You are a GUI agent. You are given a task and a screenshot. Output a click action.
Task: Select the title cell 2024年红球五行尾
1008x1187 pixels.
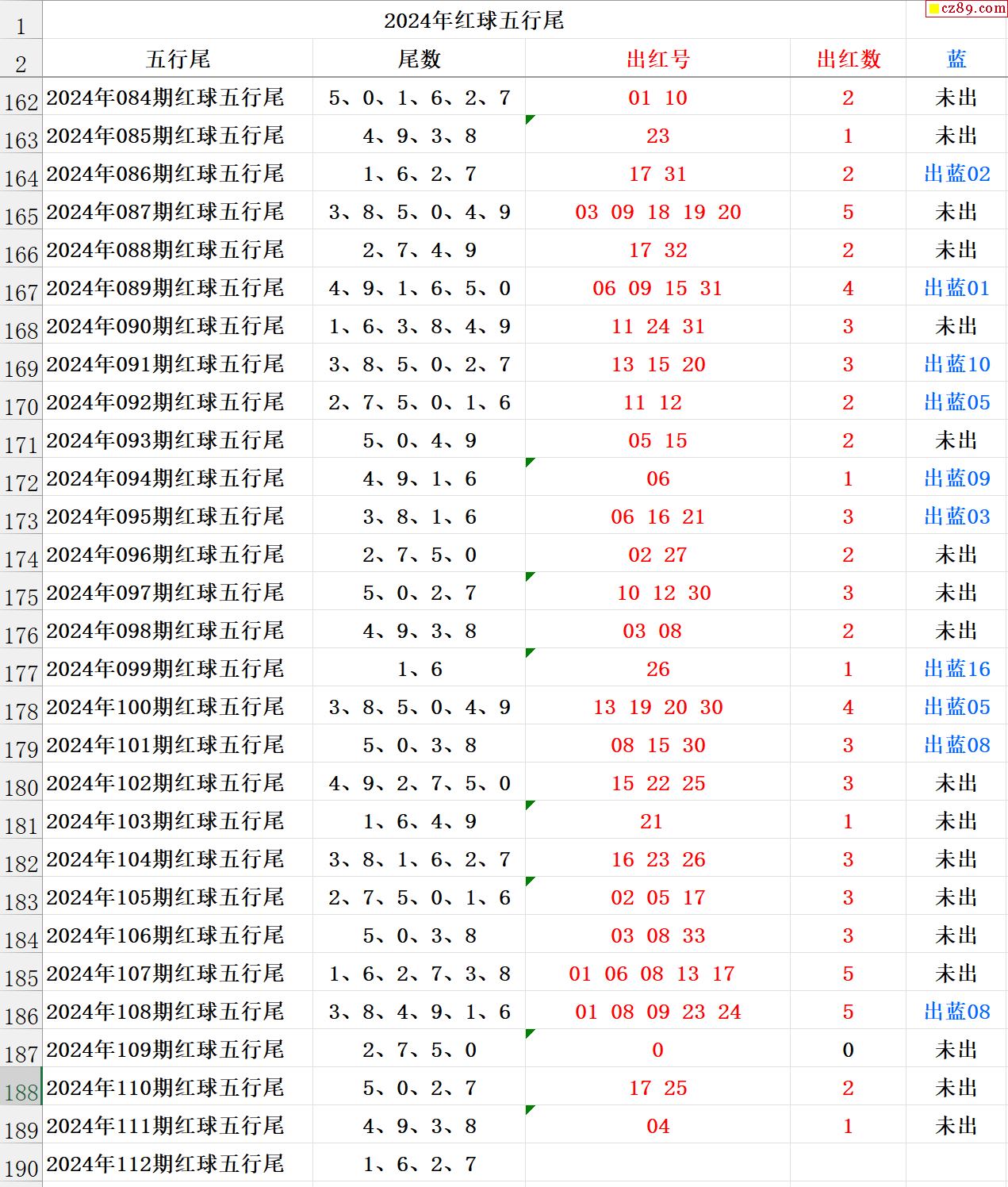coord(473,20)
